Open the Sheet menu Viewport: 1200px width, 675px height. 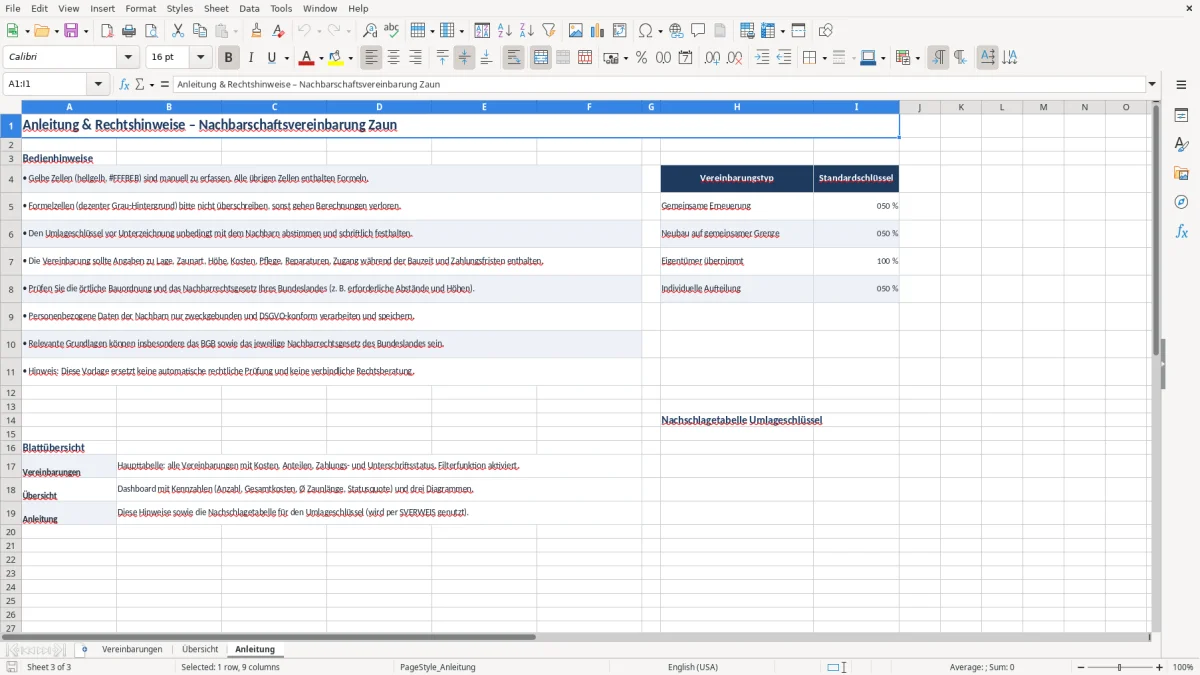pos(216,8)
